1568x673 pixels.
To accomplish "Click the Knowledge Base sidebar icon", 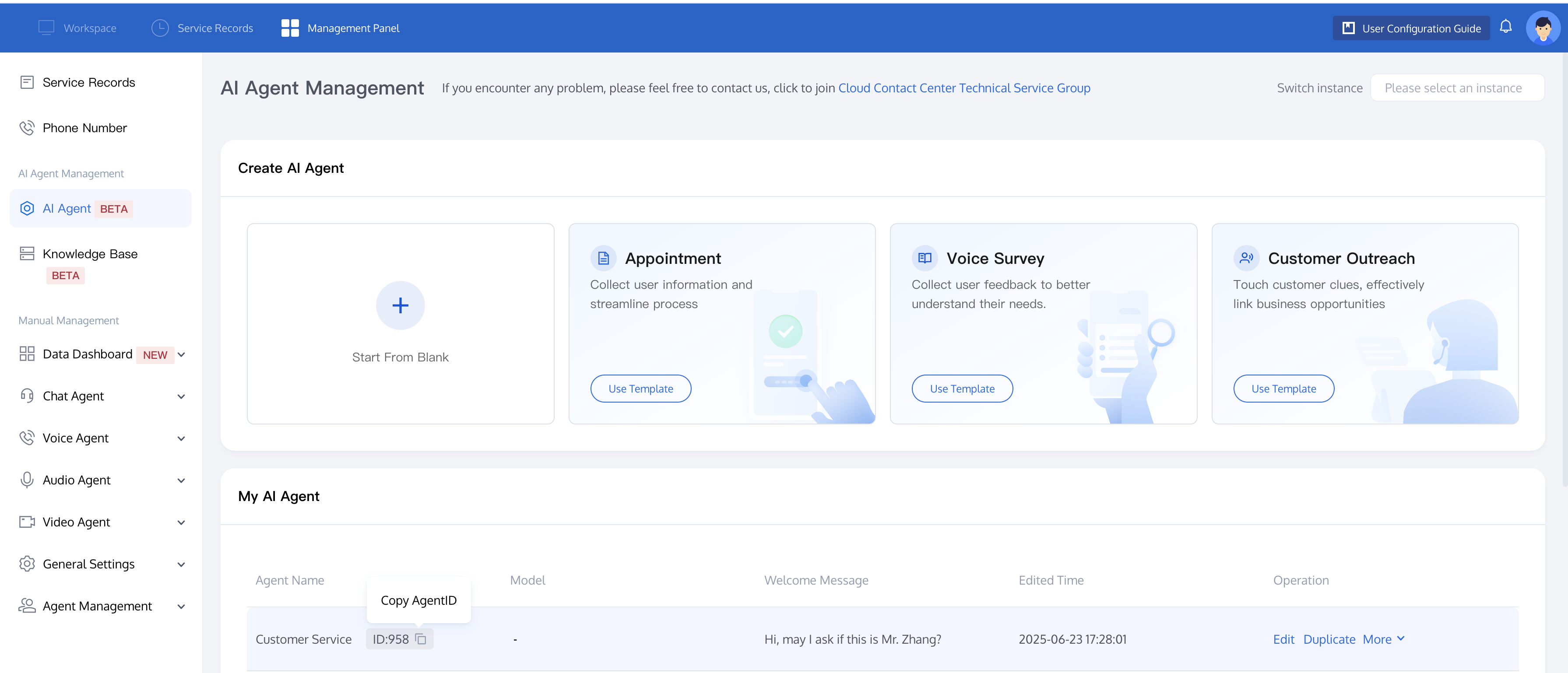I will tap(27, 254).
